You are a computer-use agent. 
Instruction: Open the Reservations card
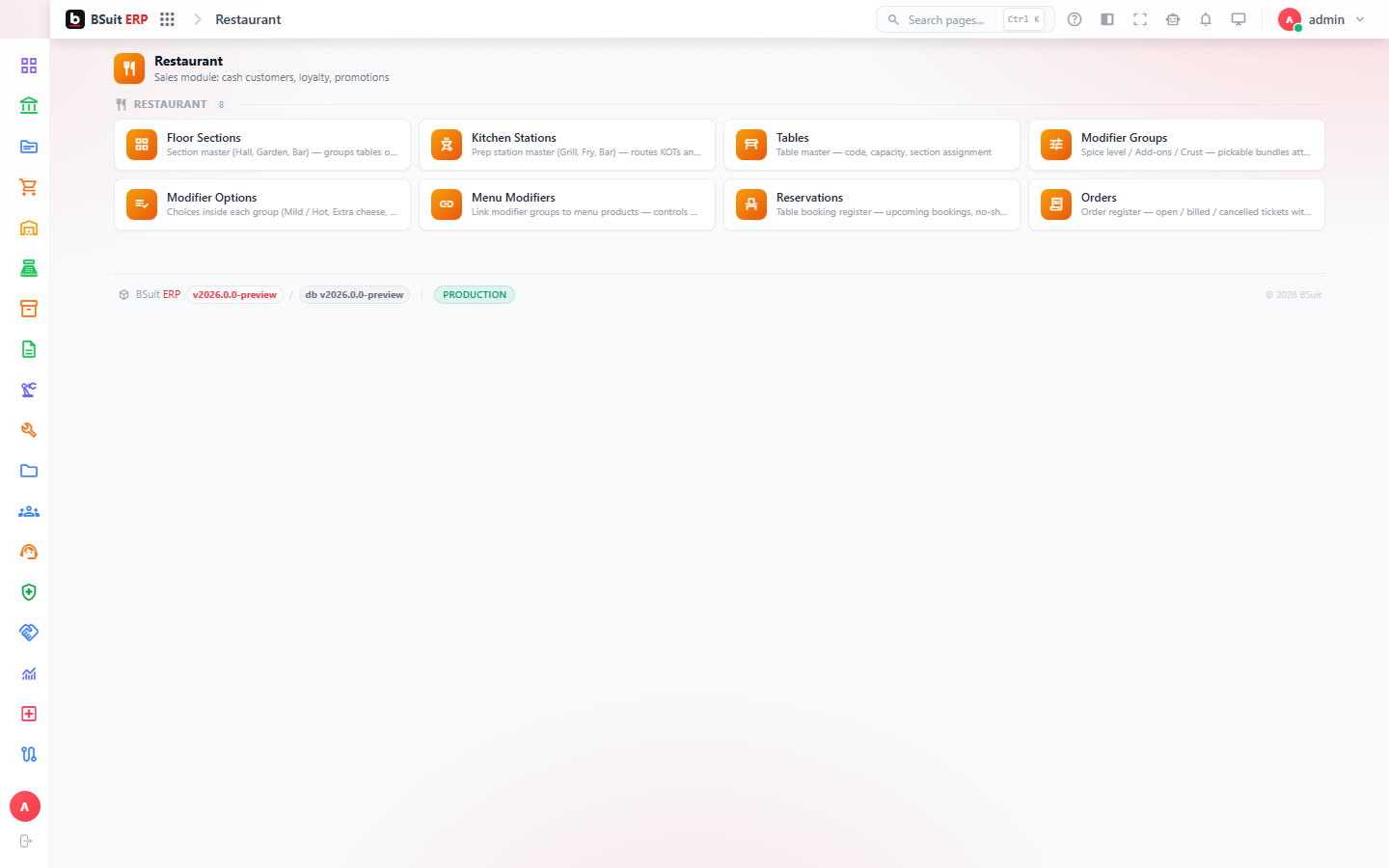tap(872, 204)
